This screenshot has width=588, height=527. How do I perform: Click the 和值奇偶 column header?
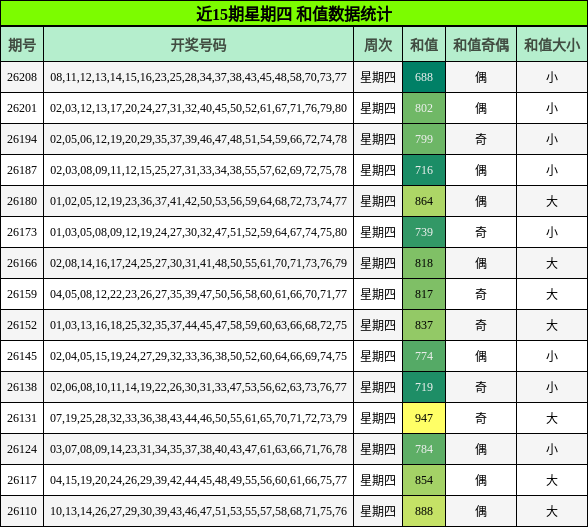coord(481,45)
